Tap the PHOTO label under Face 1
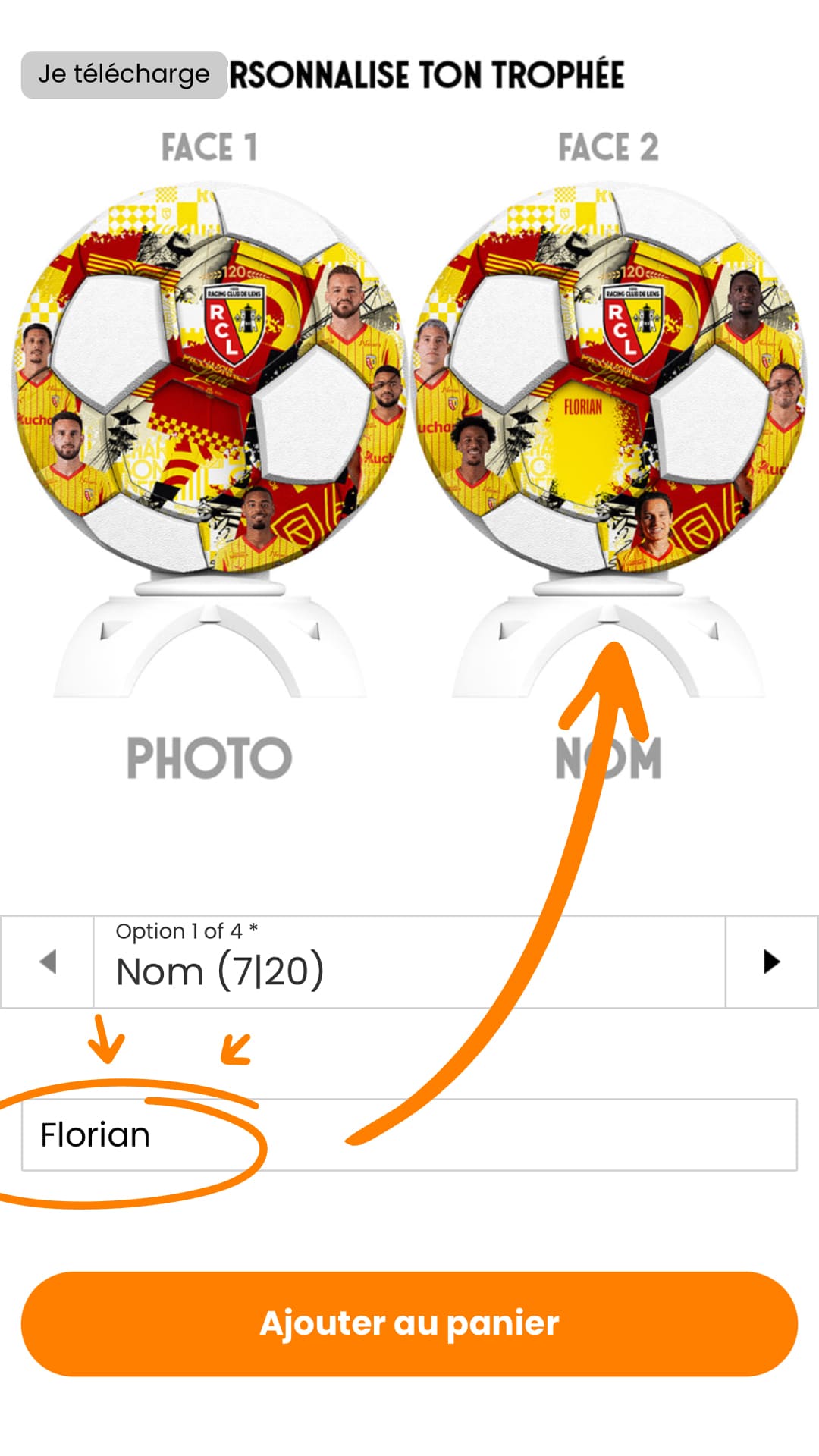 [209, 758]
